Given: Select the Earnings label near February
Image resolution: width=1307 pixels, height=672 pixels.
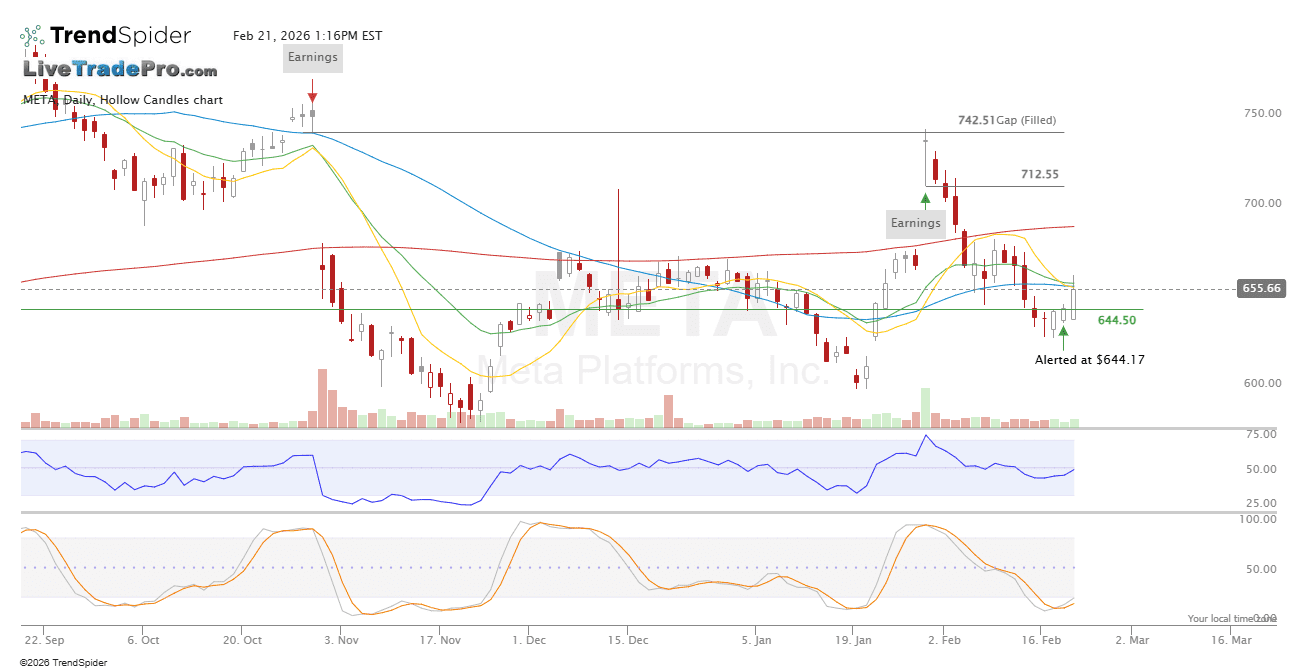Looking at the screenshot, I should [915, 224].
